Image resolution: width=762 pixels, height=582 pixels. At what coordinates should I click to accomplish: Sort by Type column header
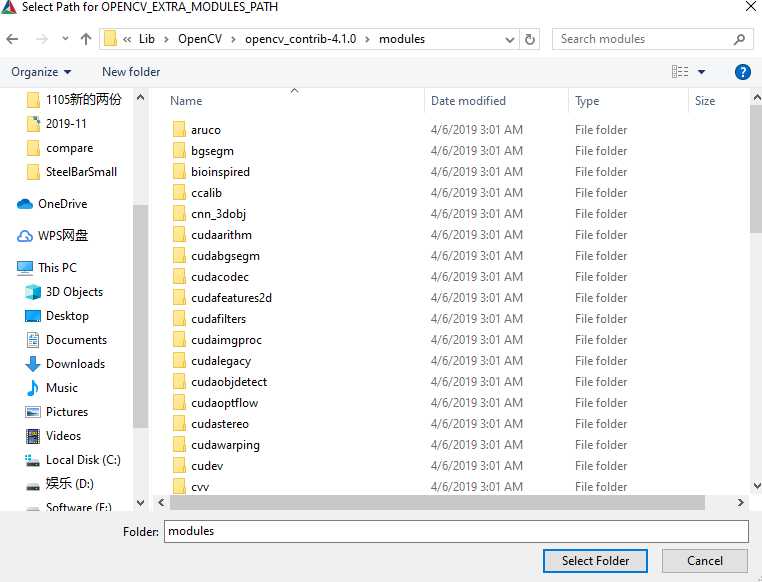[587, 101]
